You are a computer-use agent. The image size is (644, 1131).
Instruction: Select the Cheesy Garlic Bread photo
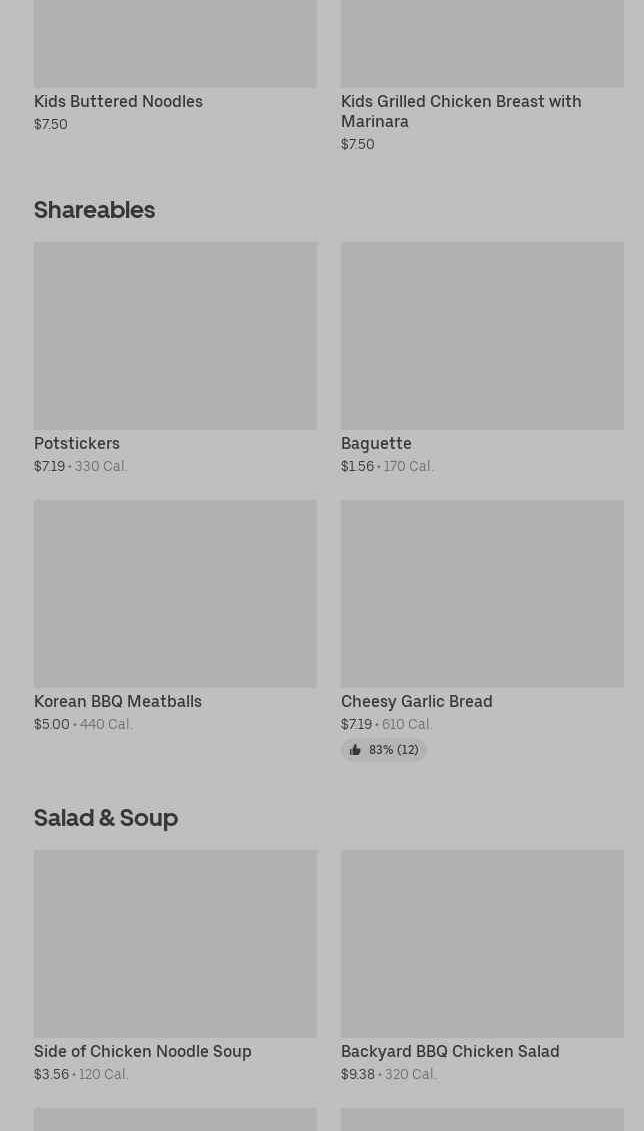(x=482, y=594)
